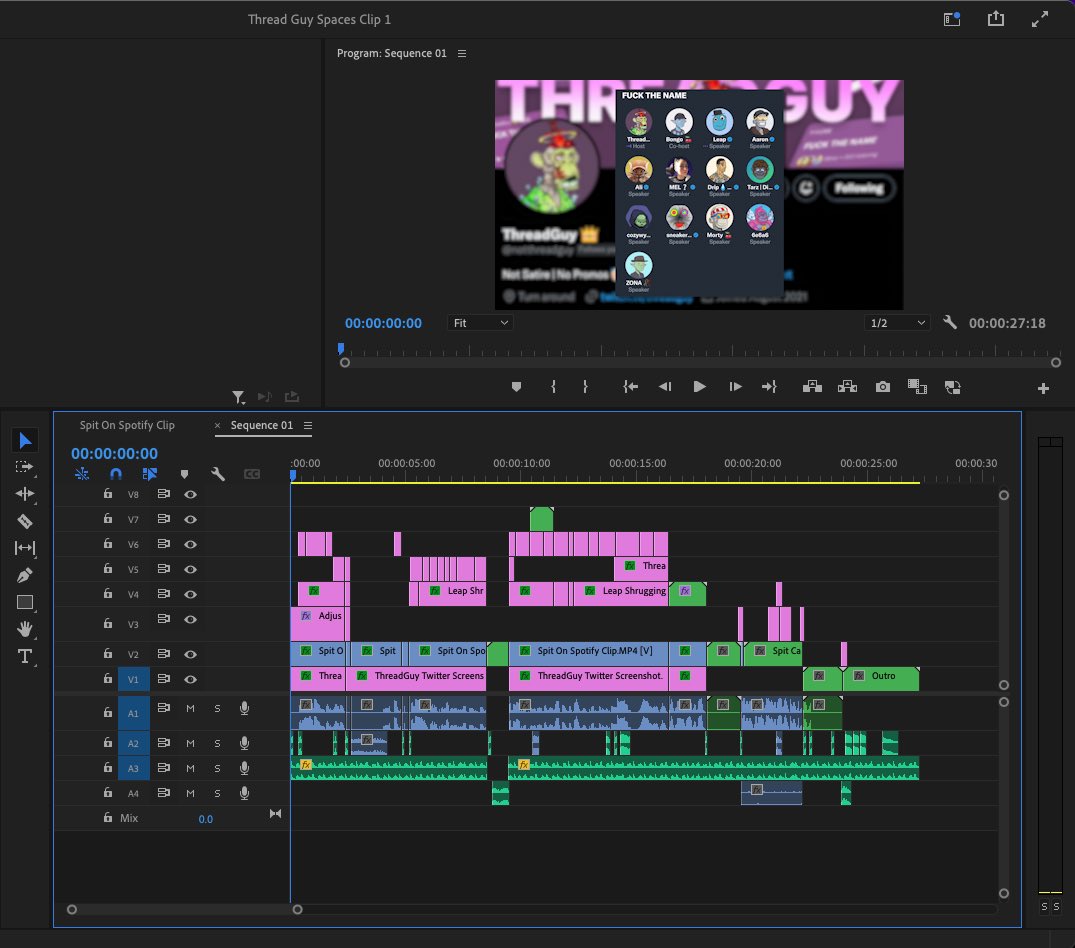Image resolution: width=1075 pixels, height=948 pixels.
Task: Toggle sync lock on track V4
Action: [163, 594]
